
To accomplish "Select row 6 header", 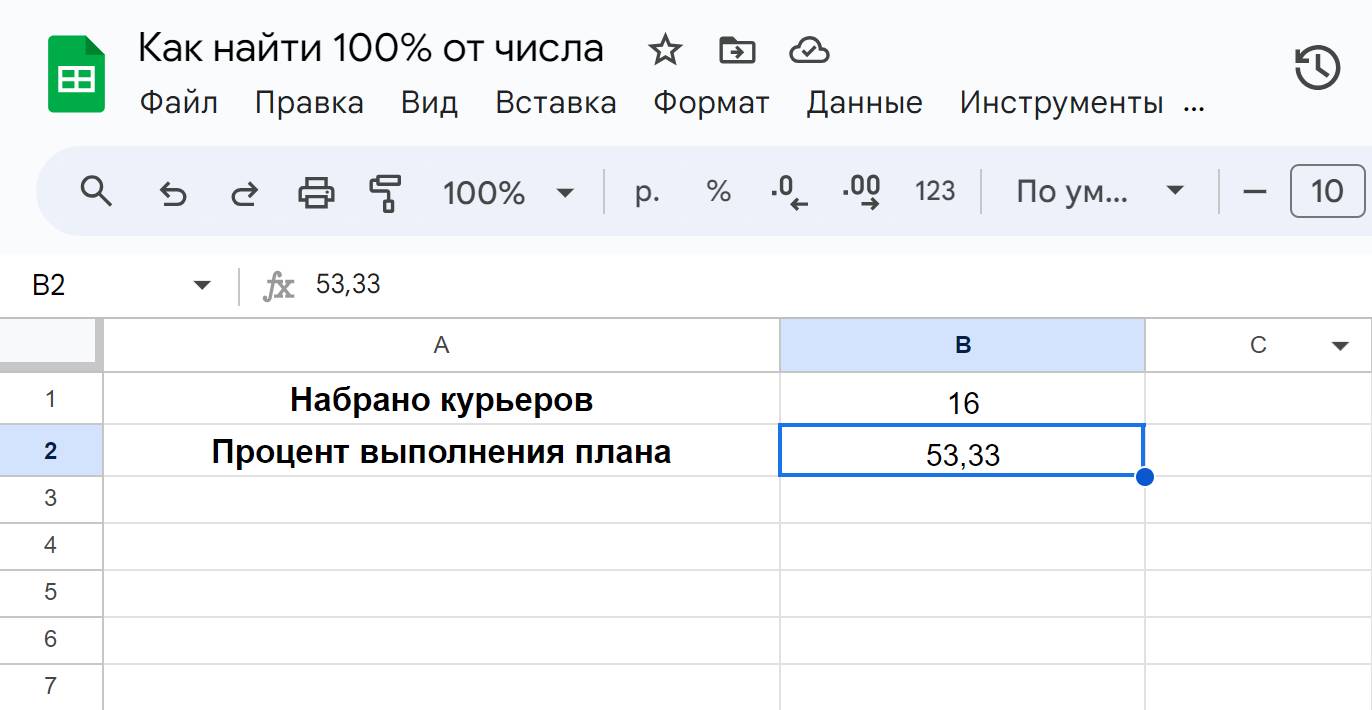I will tap(51, 640).
